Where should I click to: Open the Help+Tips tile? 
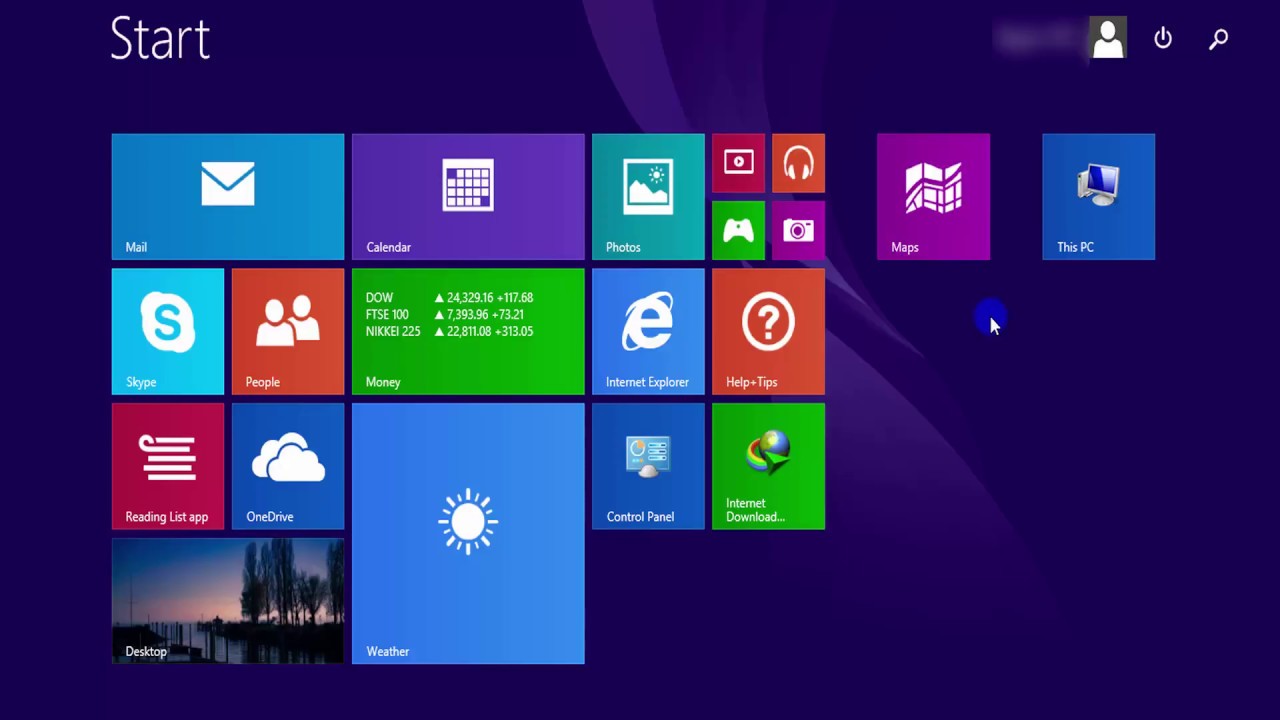[768, 332]
